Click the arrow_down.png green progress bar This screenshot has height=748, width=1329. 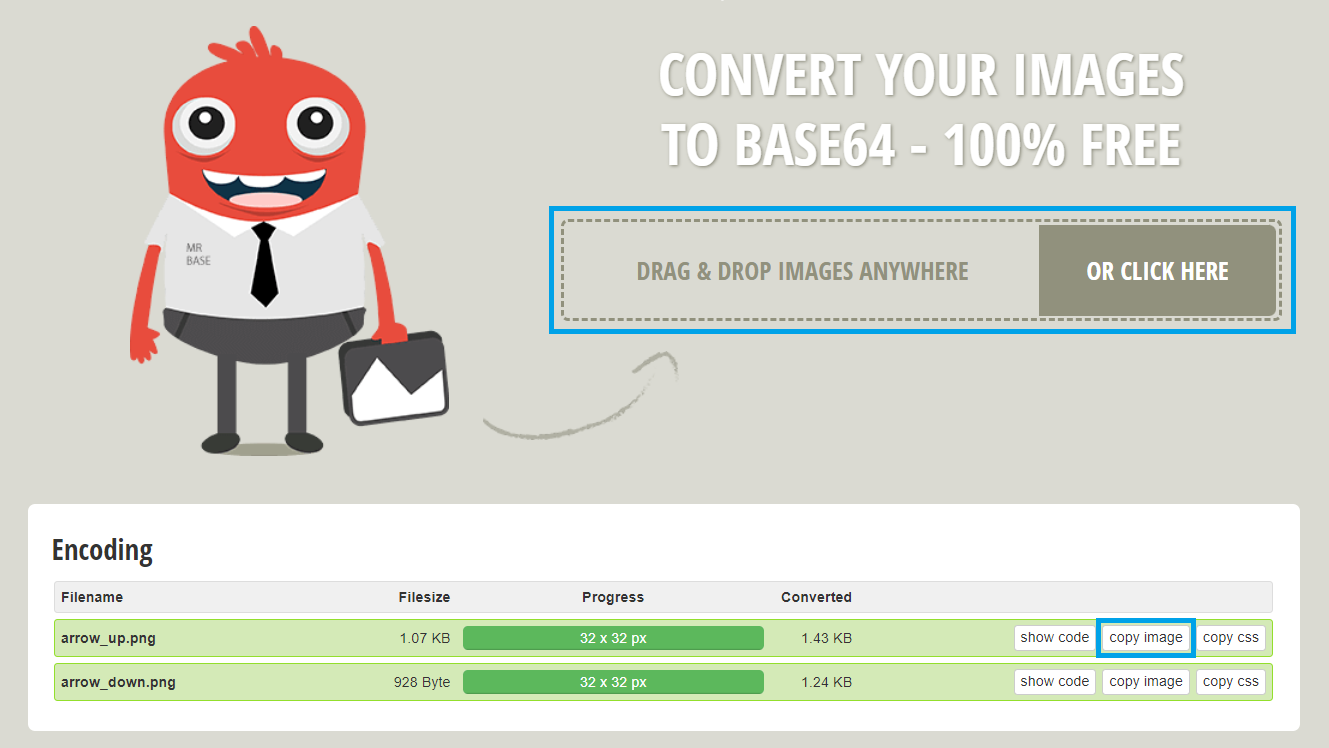click(x=613, y=682)
